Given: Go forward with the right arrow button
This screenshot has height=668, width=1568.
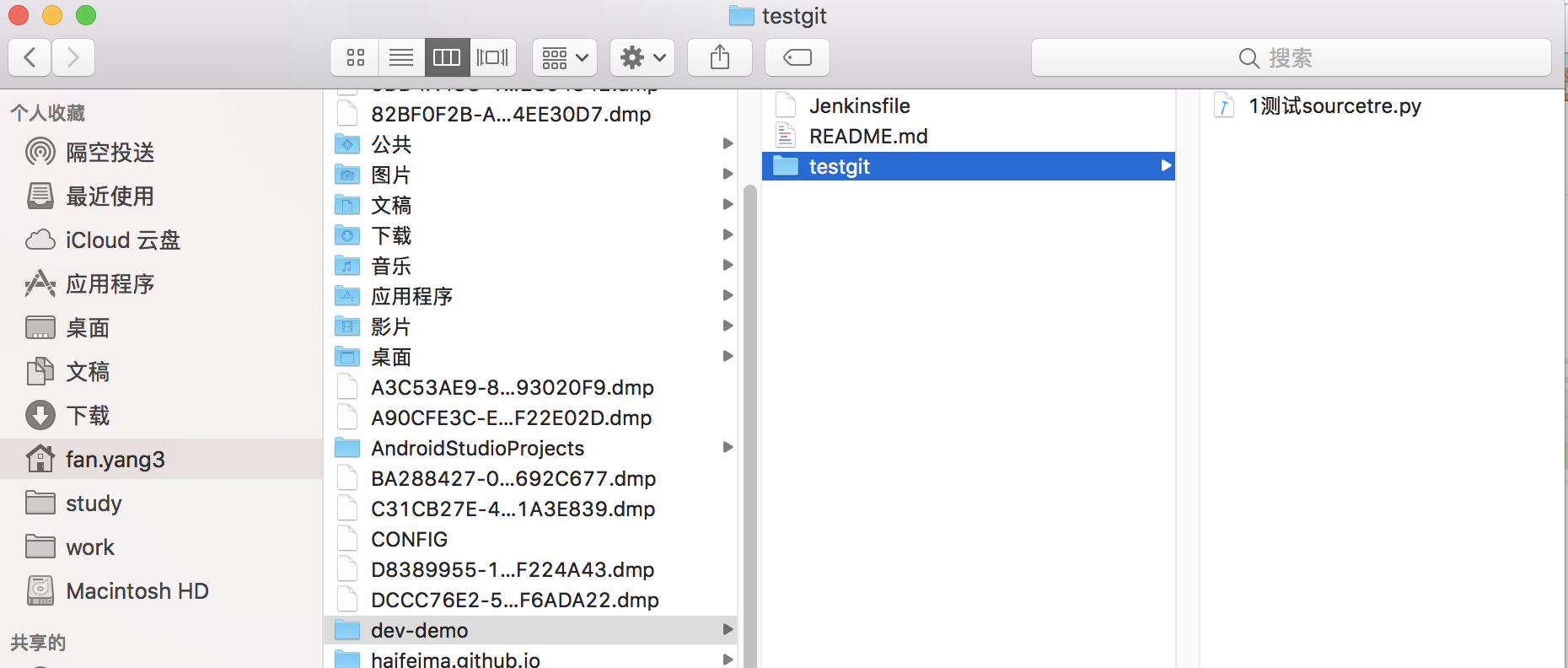Looking at the screenshot, I should click(73, 57).
